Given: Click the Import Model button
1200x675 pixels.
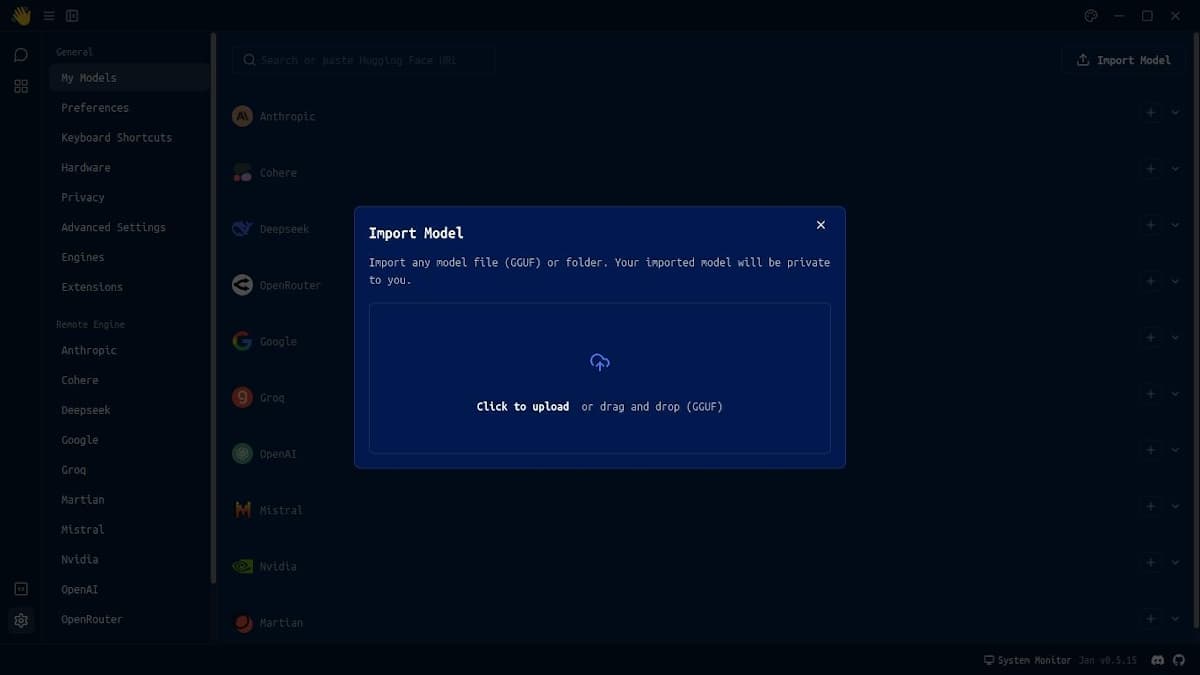Looking at the screenshot, I should point(1123,60).
